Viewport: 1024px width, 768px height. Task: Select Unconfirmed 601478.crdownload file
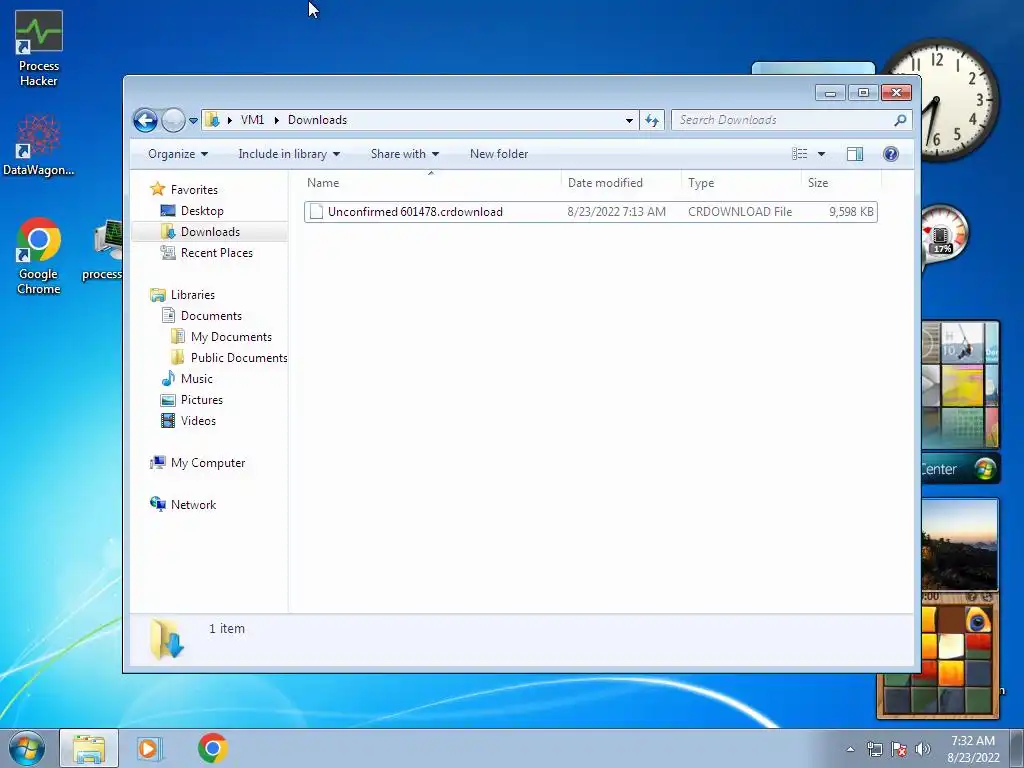pyautogui.click(x=590, y=212)
